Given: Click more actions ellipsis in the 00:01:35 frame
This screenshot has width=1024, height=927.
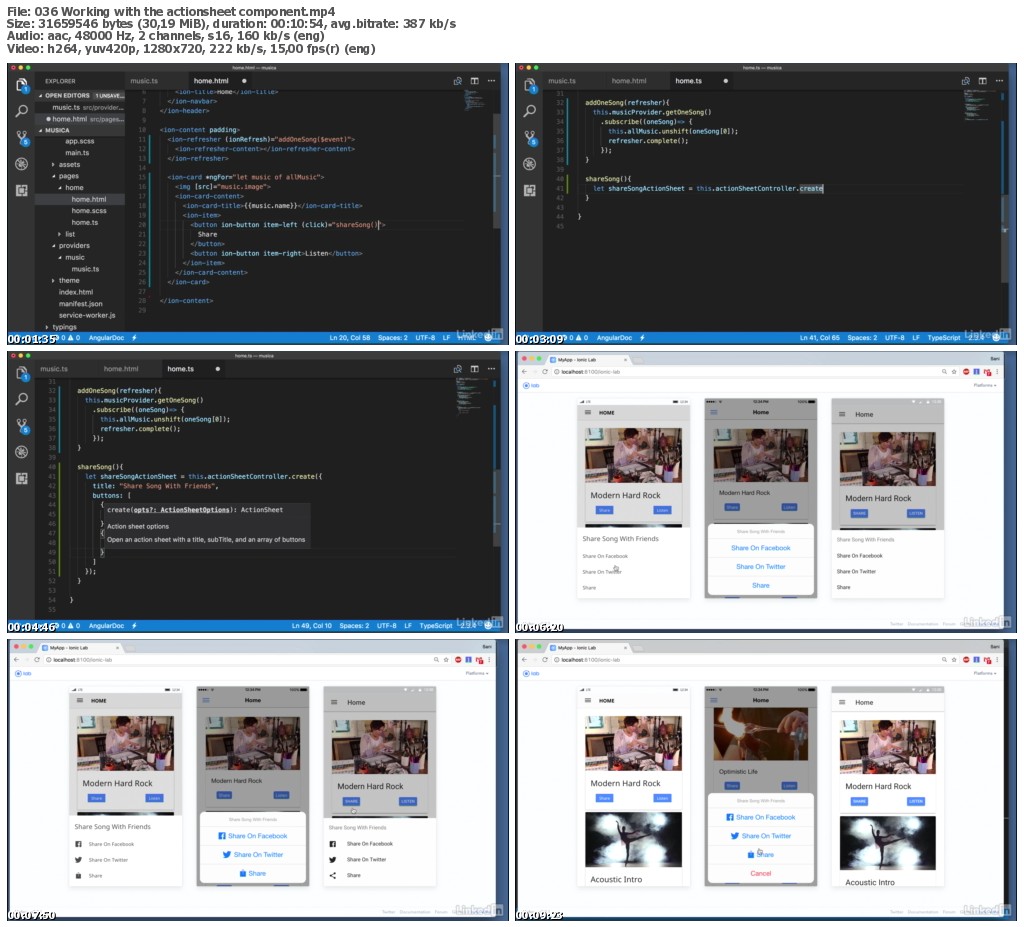Looking at the screenshot, I should 492,81.
